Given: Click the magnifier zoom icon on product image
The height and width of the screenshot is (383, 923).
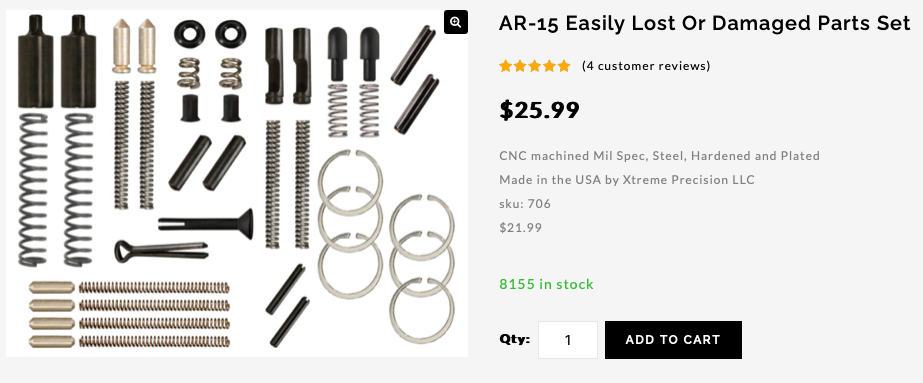Looking at the screenshot, I should [x=456, y=22].
